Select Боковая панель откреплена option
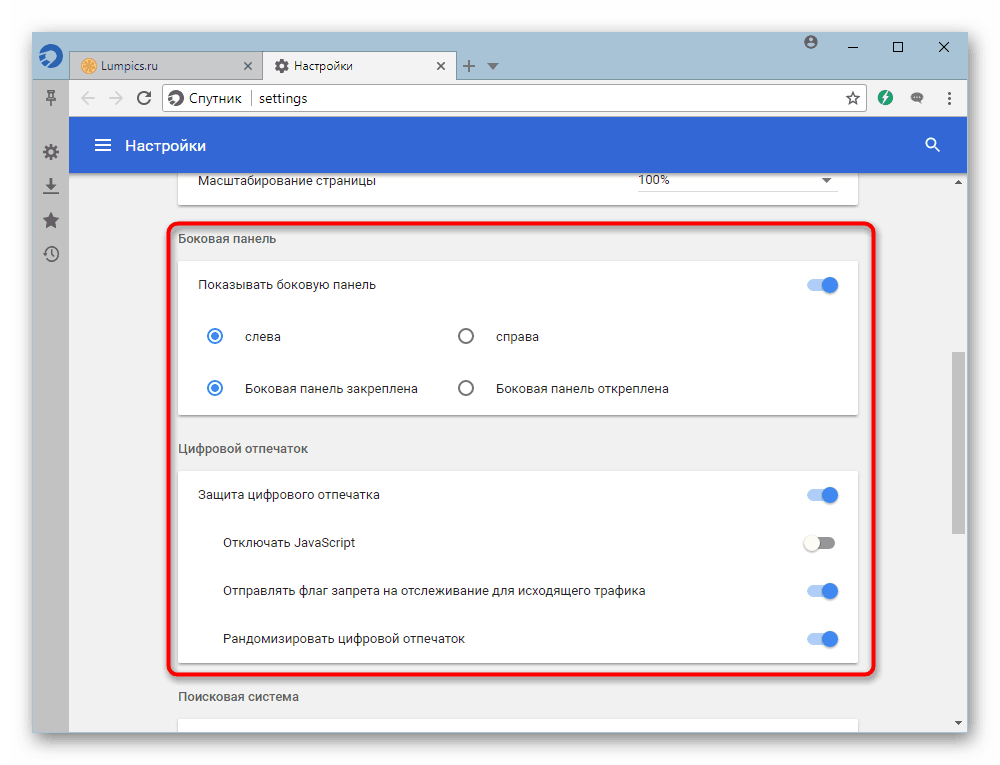This screenshot has height=765, width=1000. (466, 388)
